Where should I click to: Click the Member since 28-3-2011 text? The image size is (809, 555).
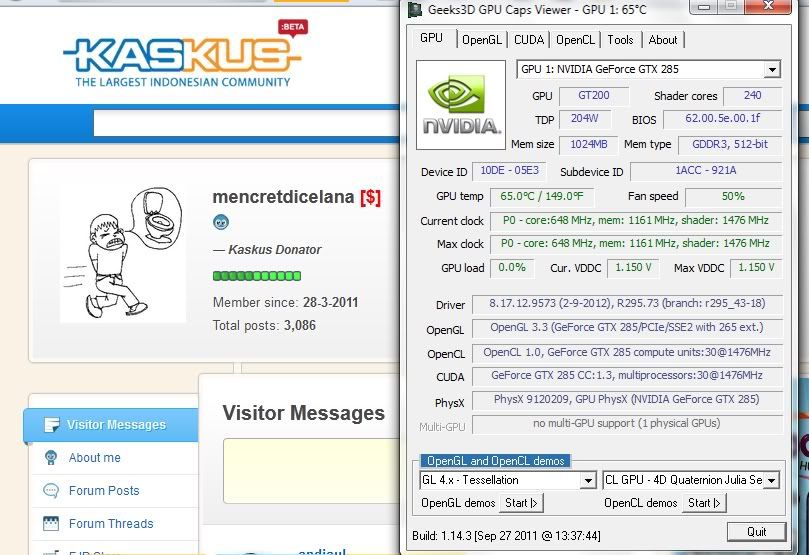pos(285,302)
